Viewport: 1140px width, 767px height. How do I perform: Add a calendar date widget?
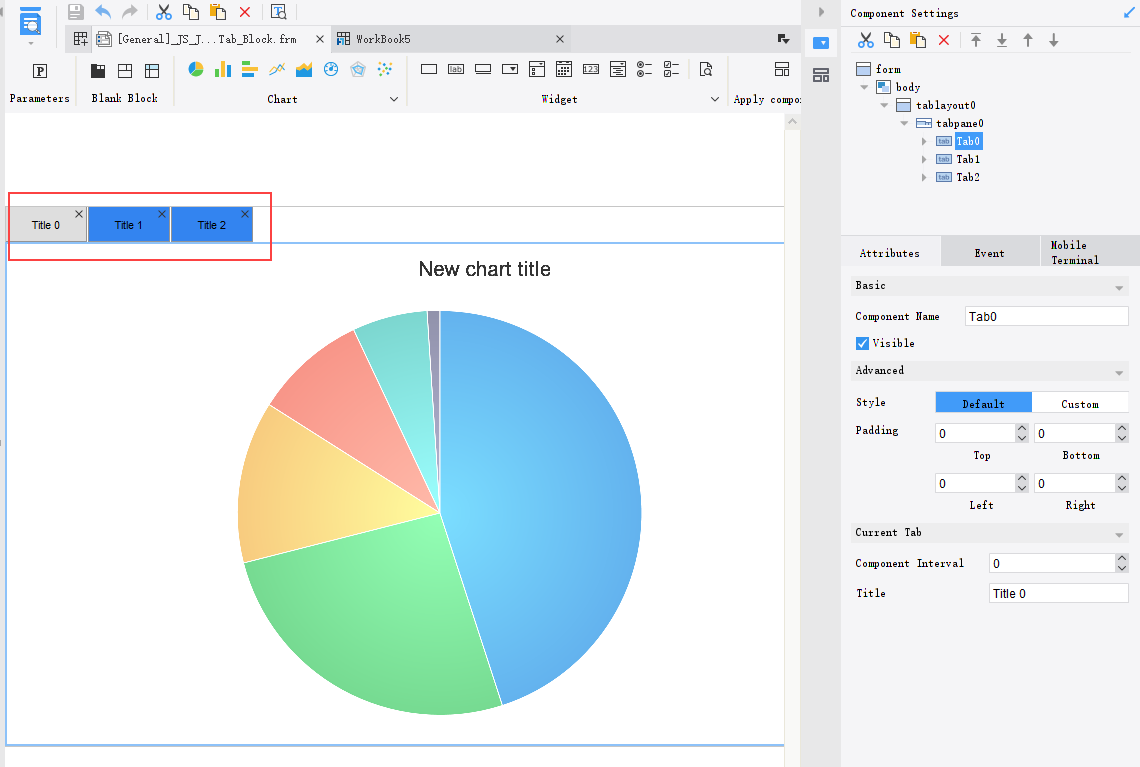coord(563,69)
